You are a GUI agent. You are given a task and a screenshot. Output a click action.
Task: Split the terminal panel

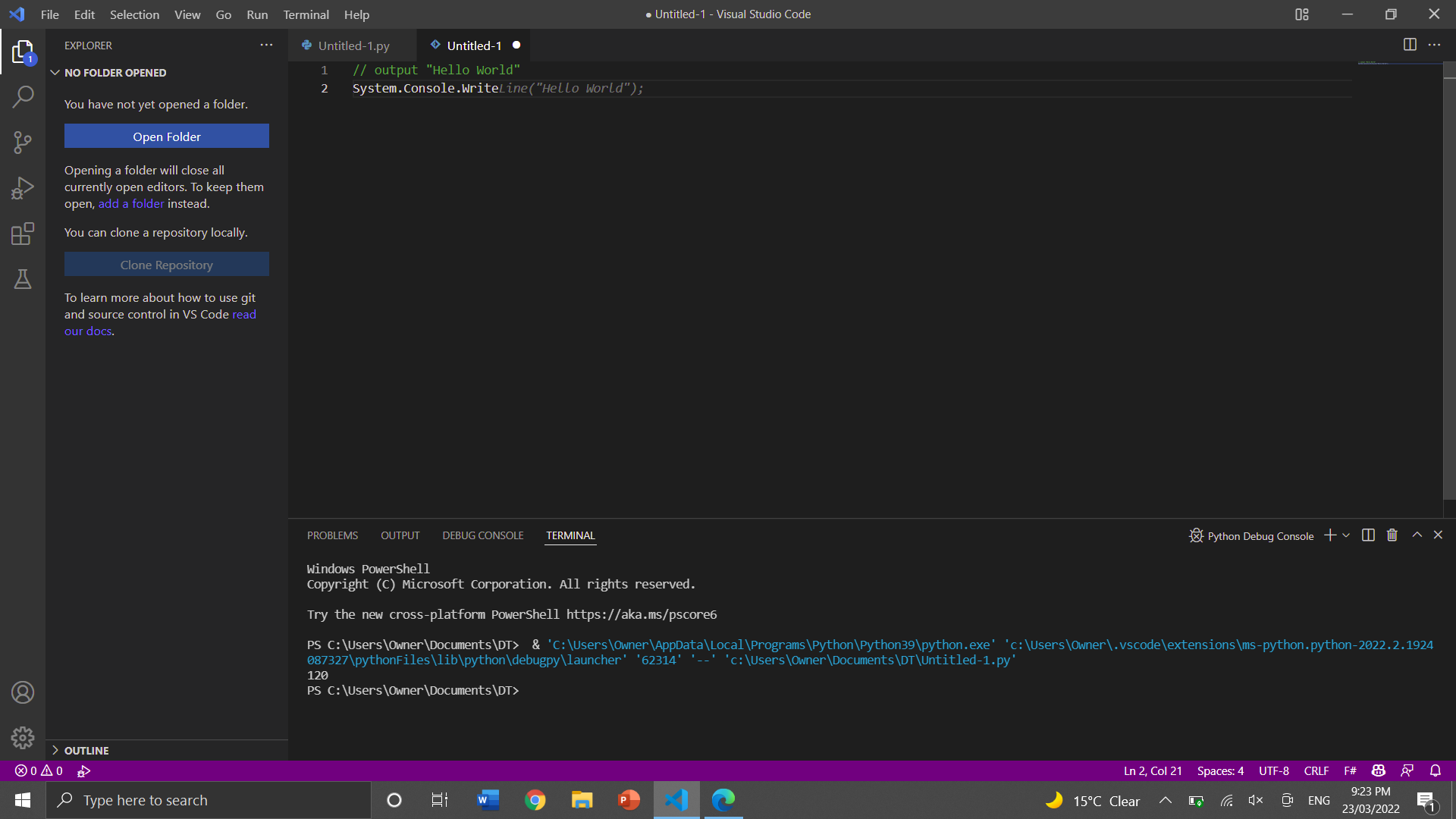point(1368,535)
